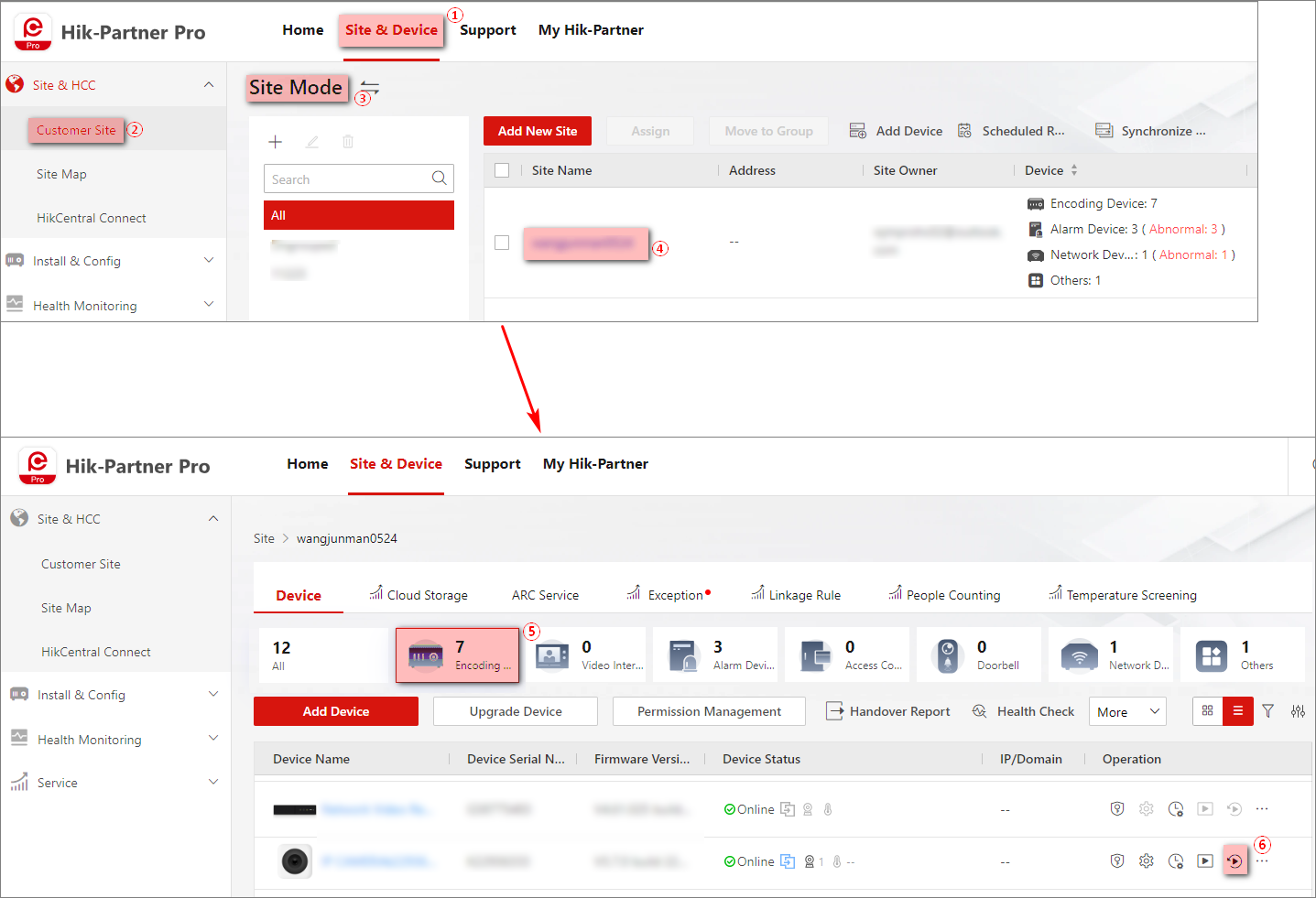The width and height of the screenshot is (1316, 898).
Task: Open HikCentral Connect in the lower sidebar
Action: click(x=96, y=652)
